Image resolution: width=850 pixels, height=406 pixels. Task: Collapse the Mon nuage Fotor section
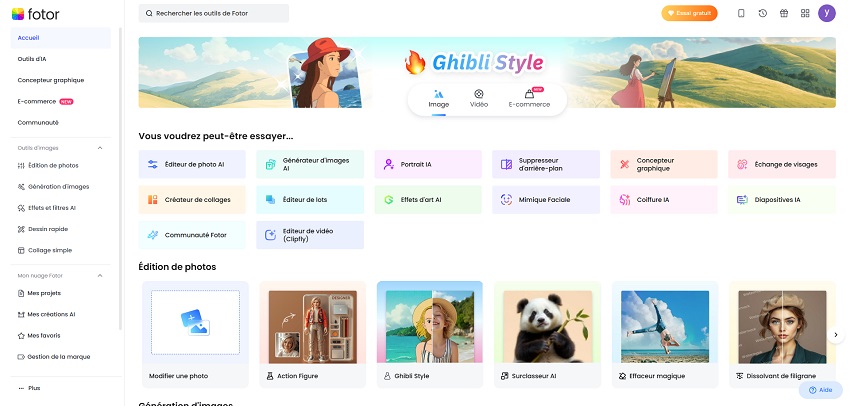[100, 275]
